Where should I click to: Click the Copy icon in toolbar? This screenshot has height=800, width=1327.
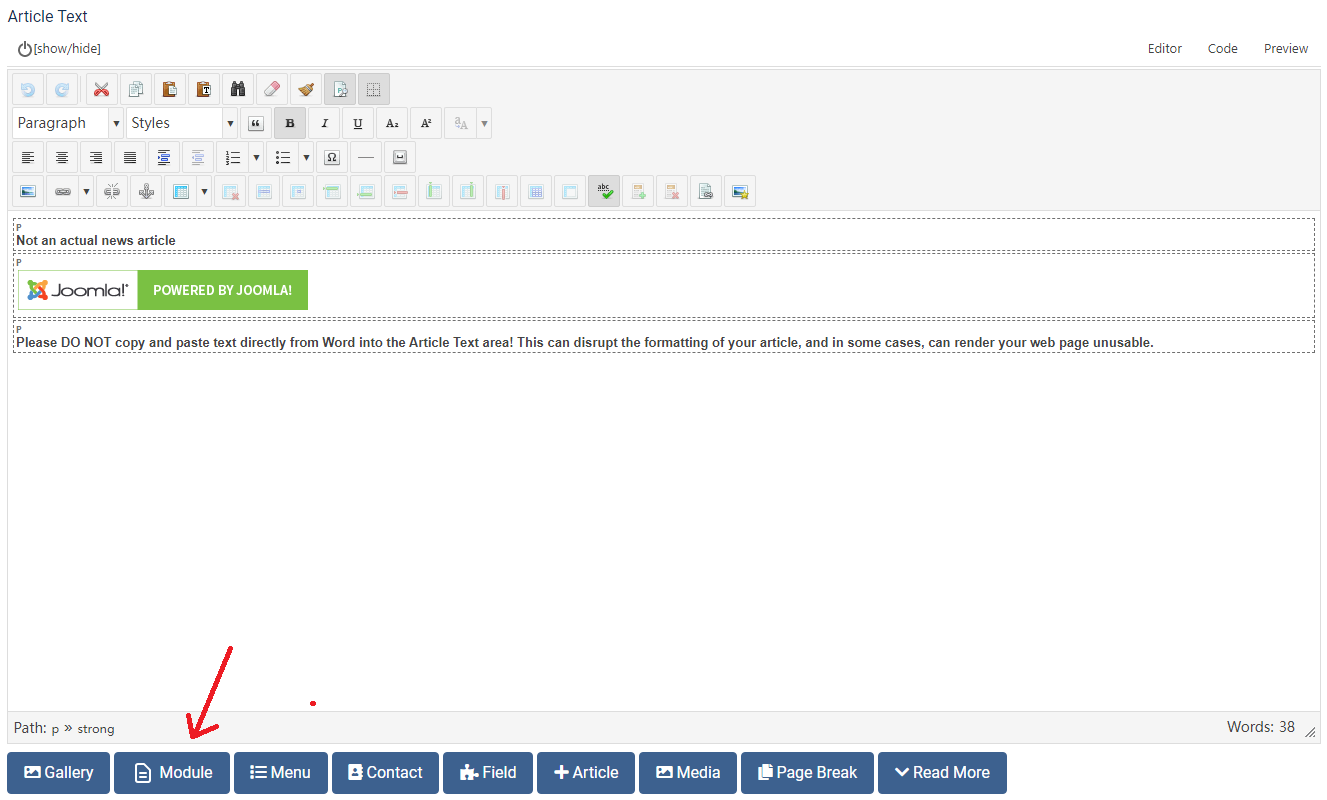point(135,90)
